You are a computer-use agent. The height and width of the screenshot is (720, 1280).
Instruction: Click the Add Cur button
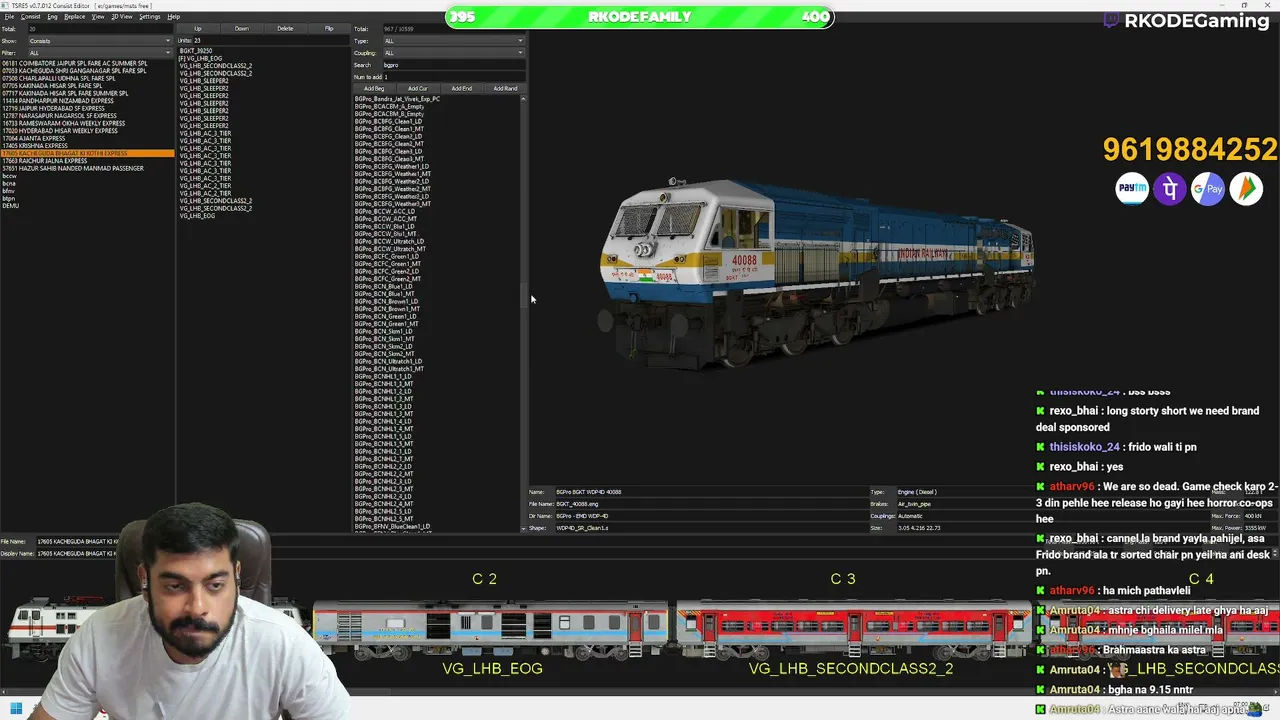(x=418, y=88)
